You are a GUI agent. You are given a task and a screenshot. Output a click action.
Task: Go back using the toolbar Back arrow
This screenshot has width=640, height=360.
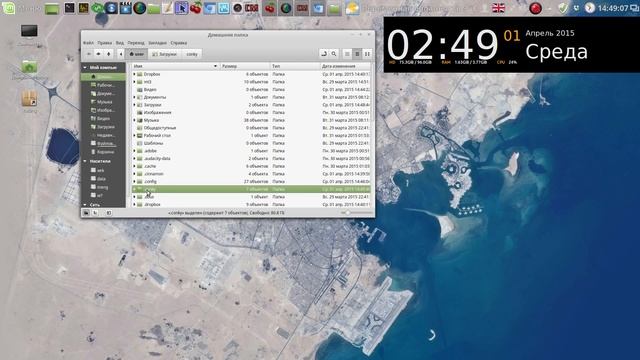click(89, 54)
